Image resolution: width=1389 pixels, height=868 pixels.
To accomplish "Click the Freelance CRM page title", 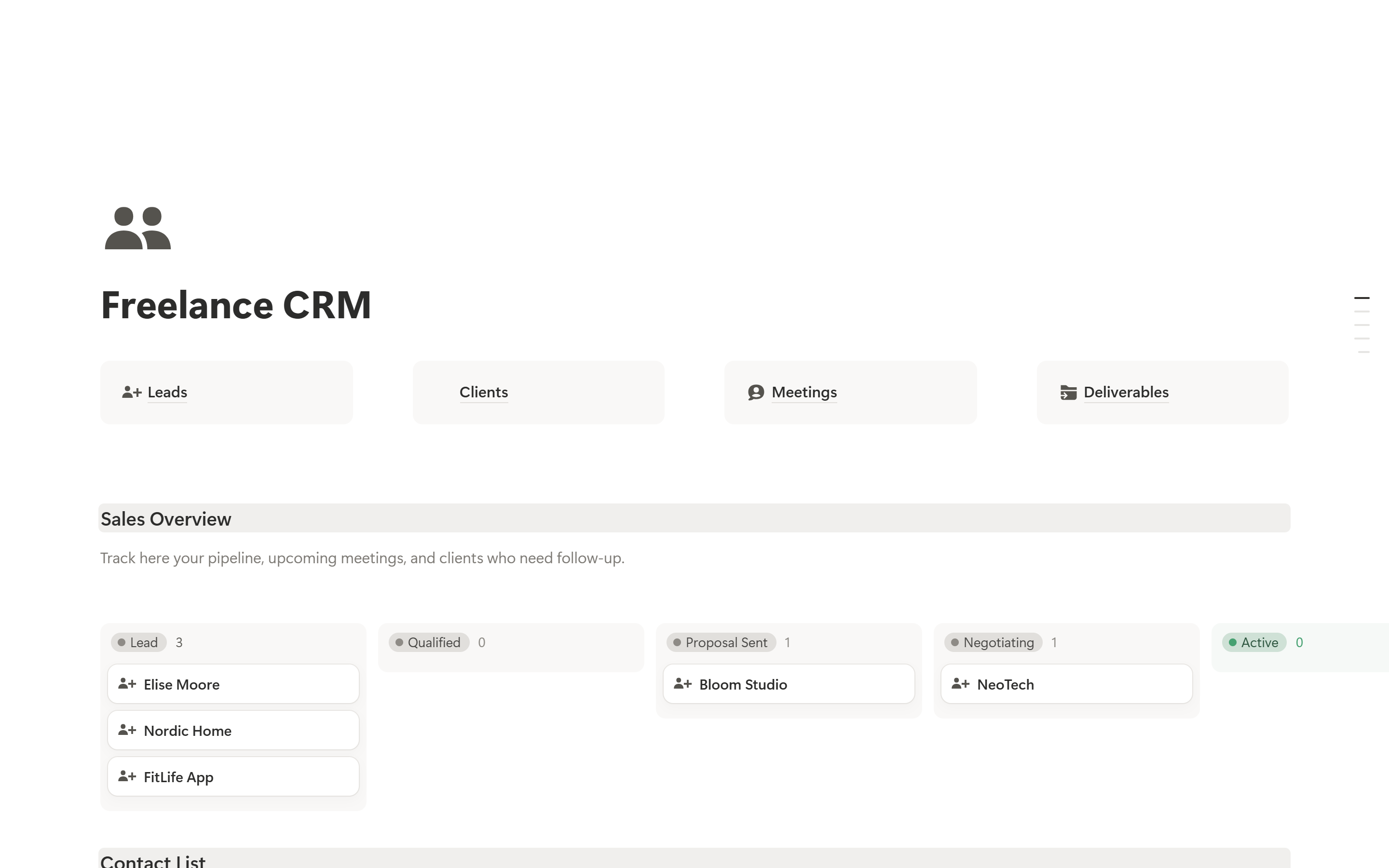I will click(x=236, y=305).
